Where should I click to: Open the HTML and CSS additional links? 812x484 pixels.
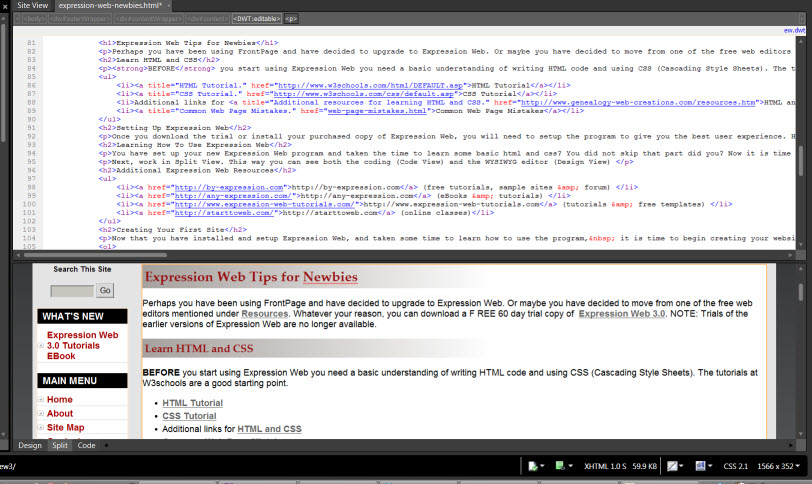tap(269, 429)
